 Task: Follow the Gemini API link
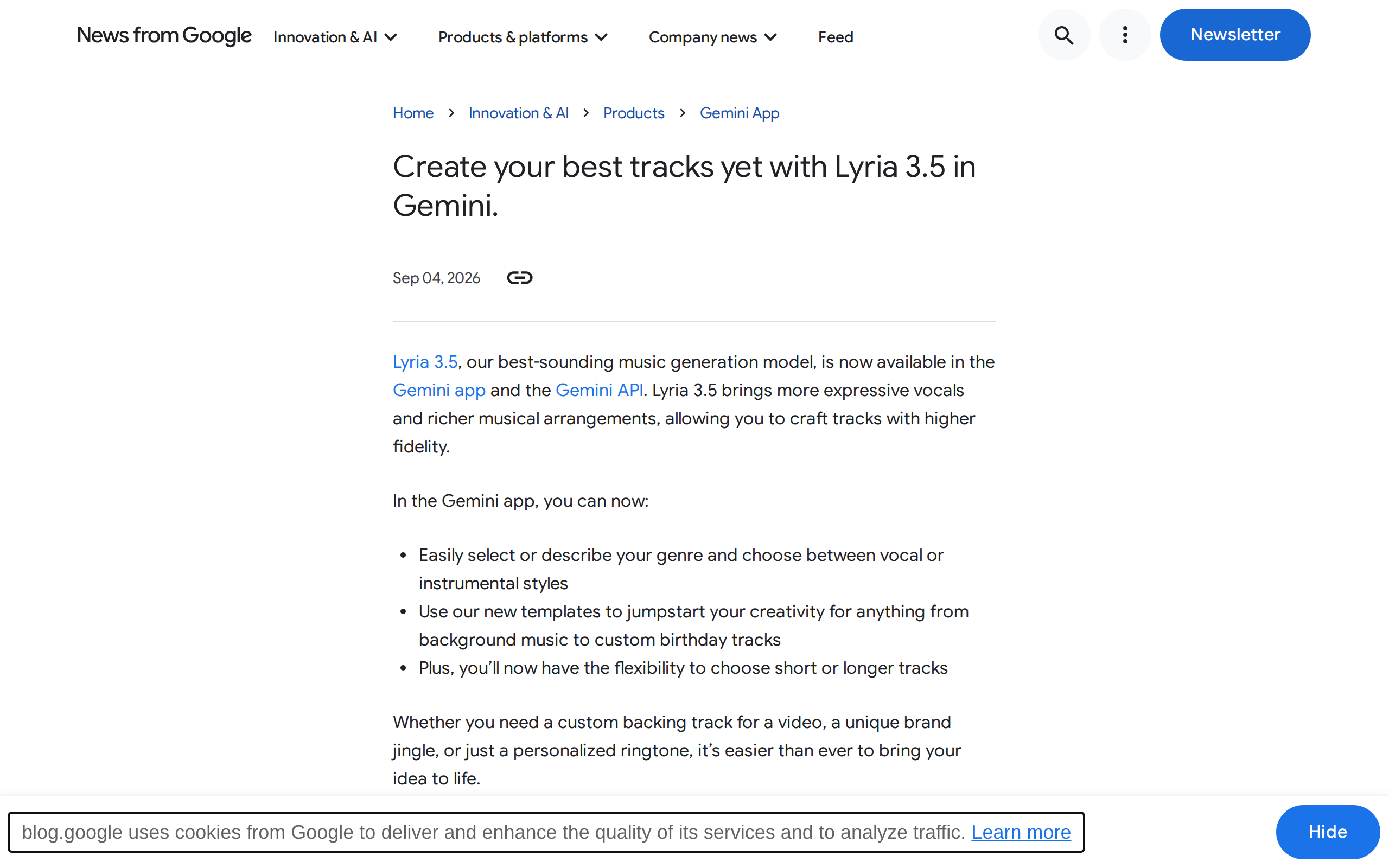coord(598,391)
